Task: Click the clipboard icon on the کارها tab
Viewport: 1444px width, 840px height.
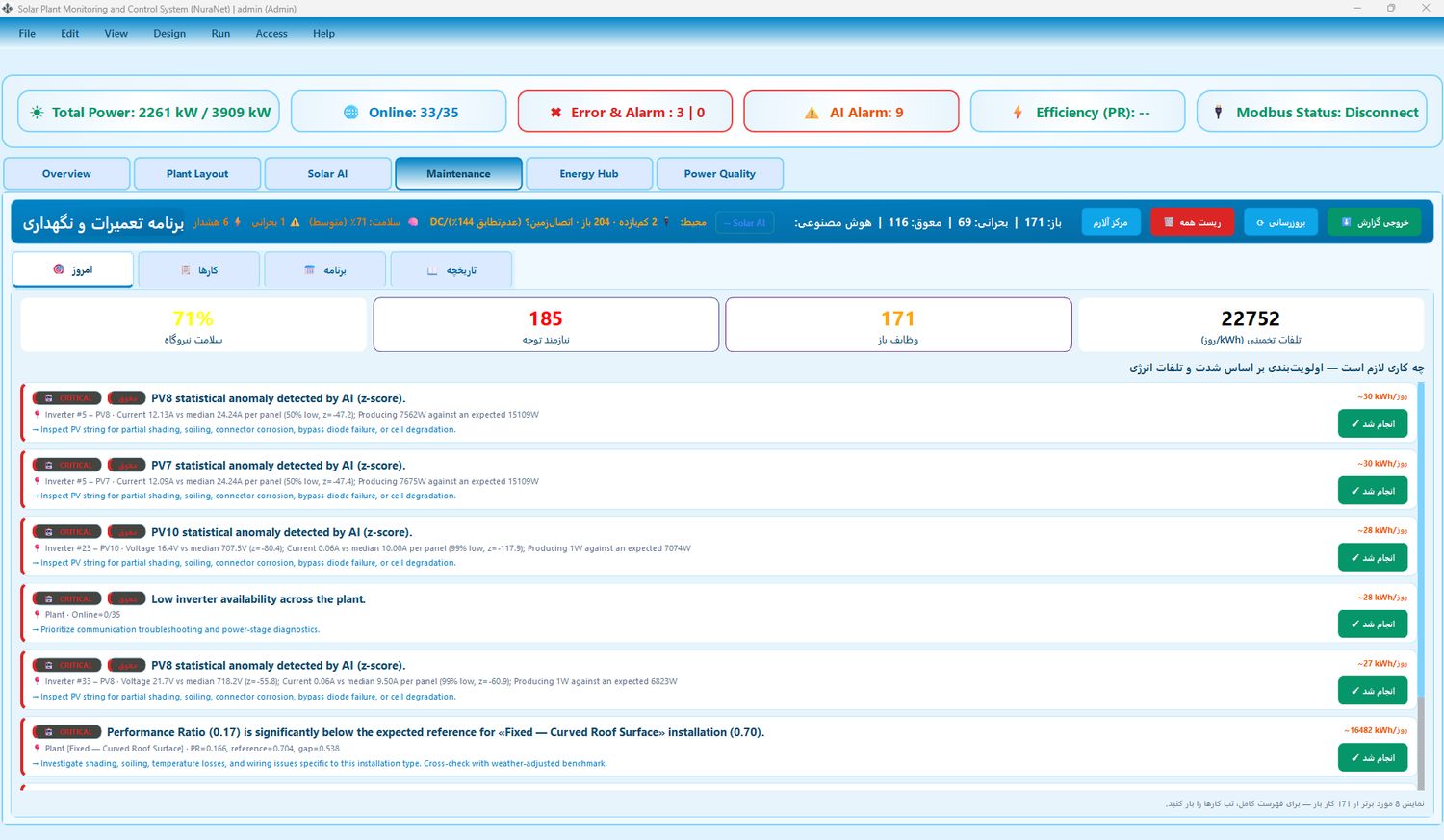Action: click(186, 270)
